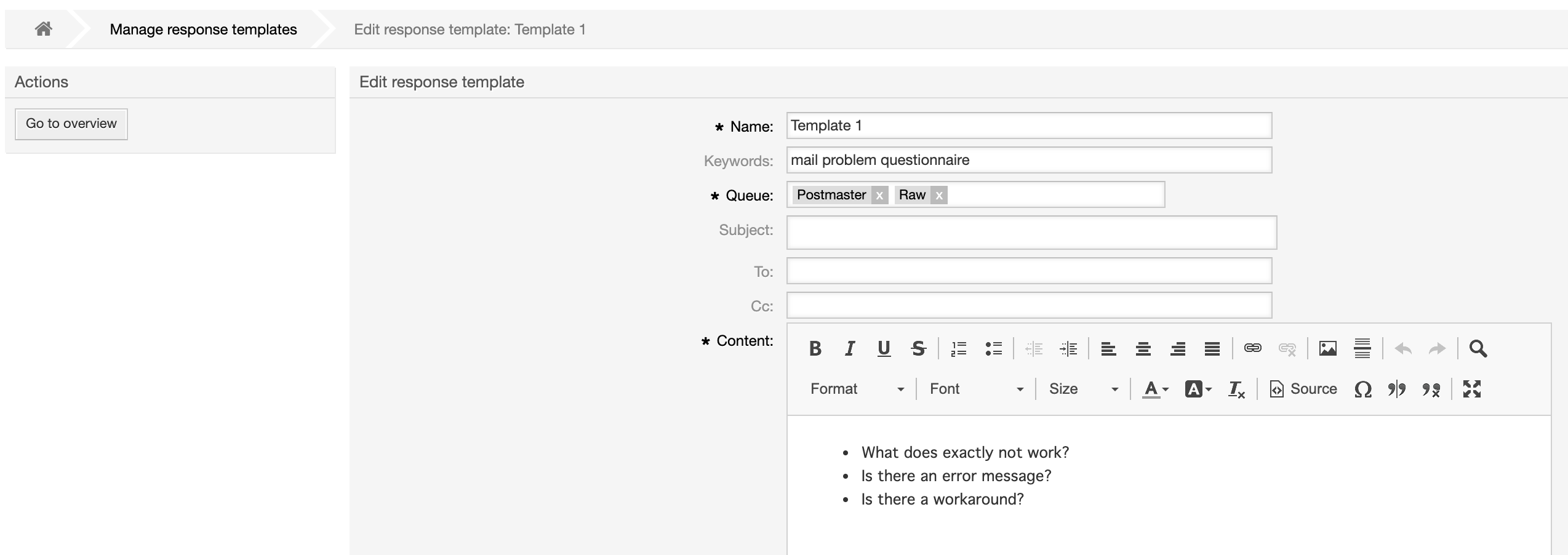Remove the Postmaster queue tag

(879, 196)
